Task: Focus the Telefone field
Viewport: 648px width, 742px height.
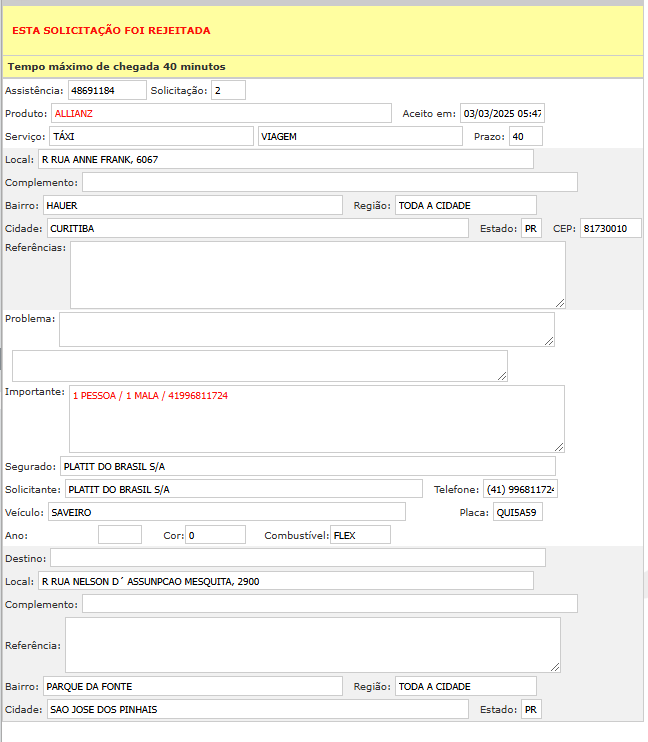Action: (x=520, y=489)
